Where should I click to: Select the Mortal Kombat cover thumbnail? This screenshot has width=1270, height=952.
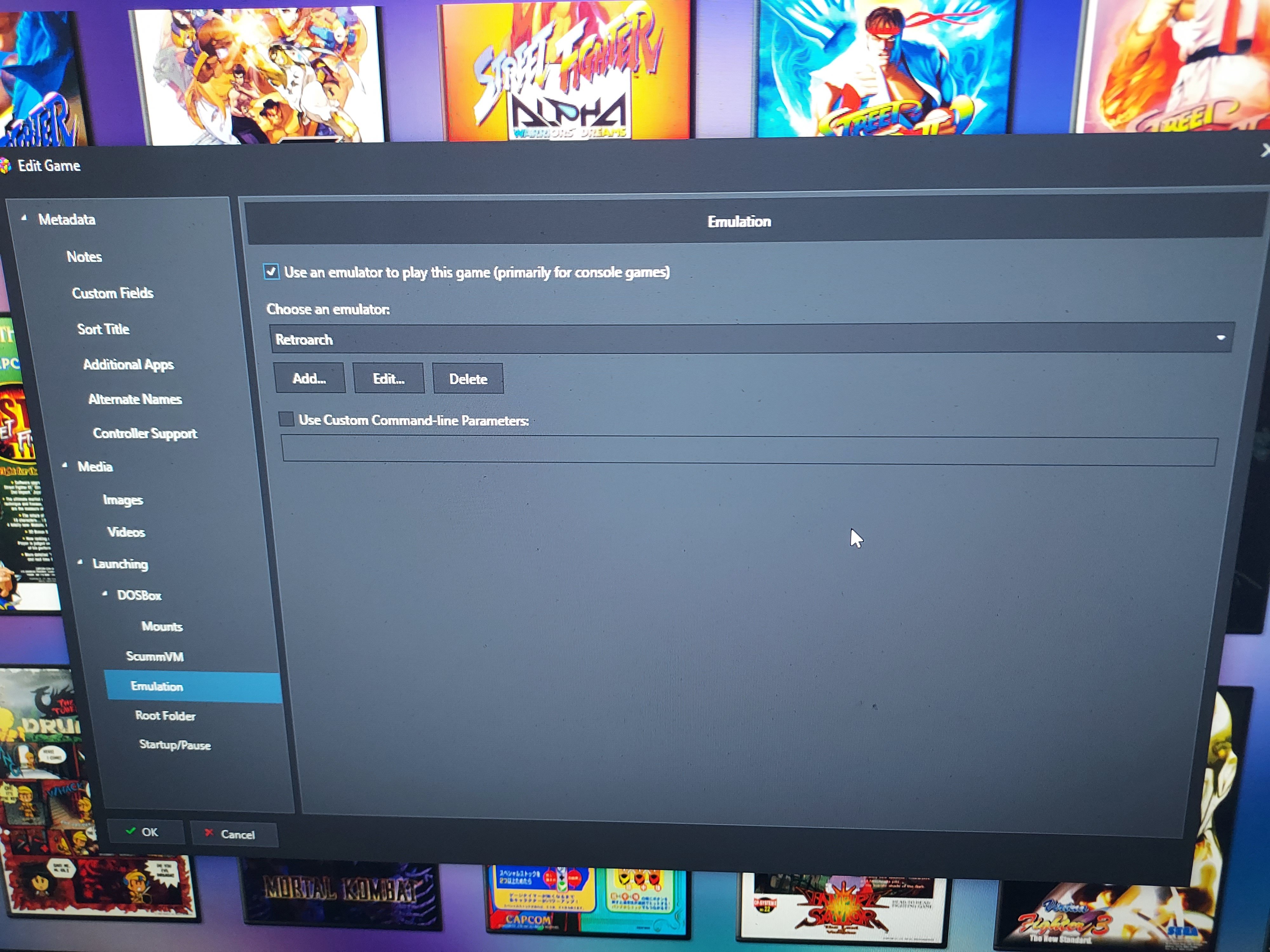click(x=342, y=893)
